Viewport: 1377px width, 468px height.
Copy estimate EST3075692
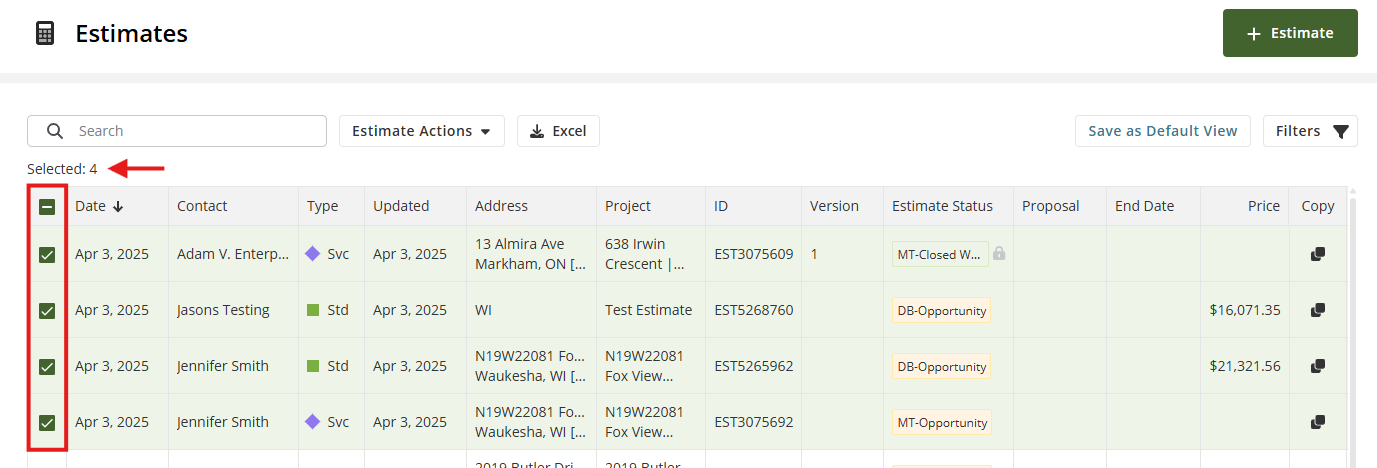click(x=1318, y=422)
